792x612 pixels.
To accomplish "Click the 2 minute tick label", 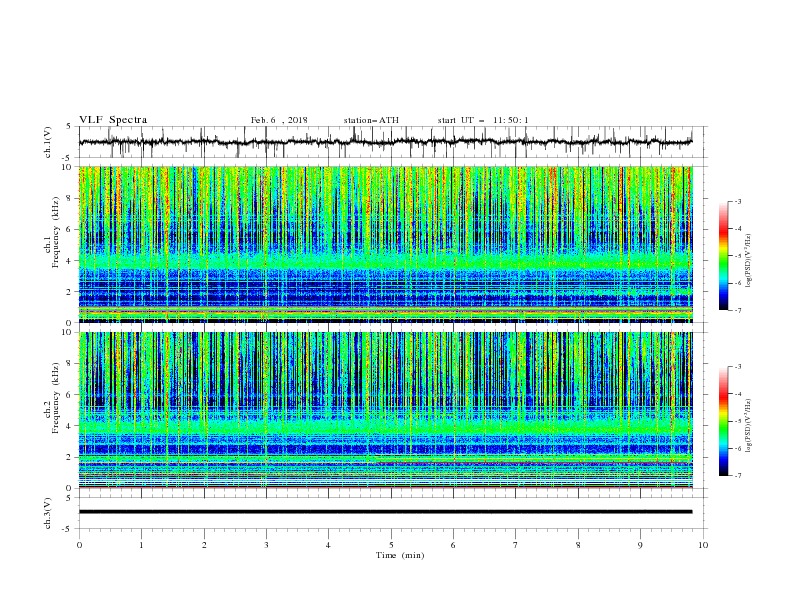I will tap(204, 545).
